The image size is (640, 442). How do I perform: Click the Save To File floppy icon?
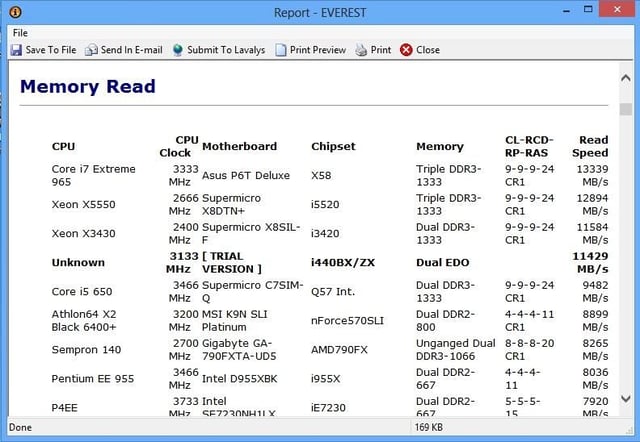(16, 50)
